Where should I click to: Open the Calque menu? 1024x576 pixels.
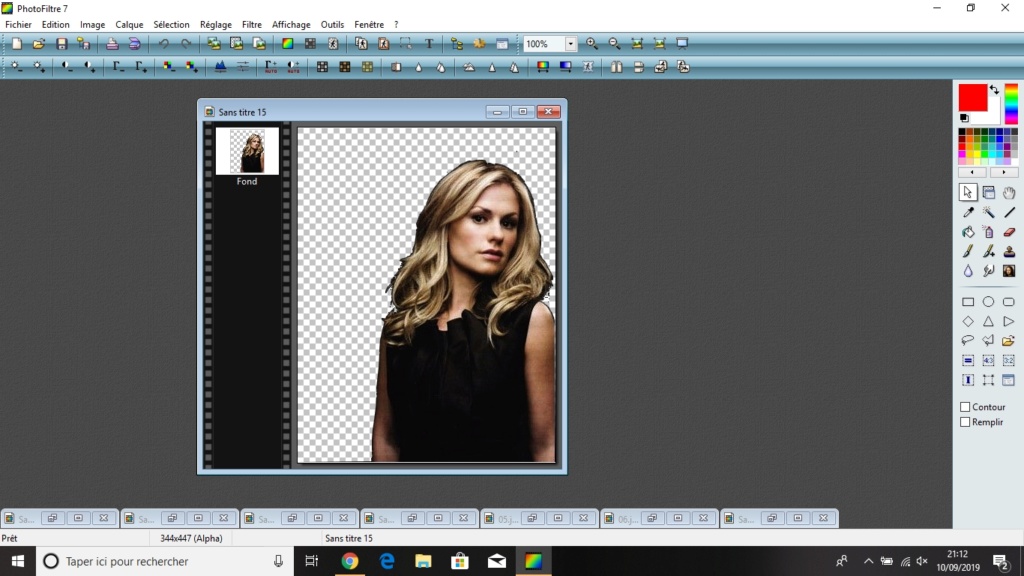point(129,25)
